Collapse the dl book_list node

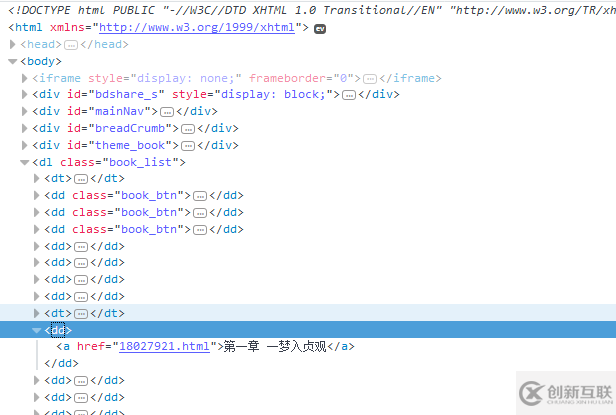coord(25,162)
